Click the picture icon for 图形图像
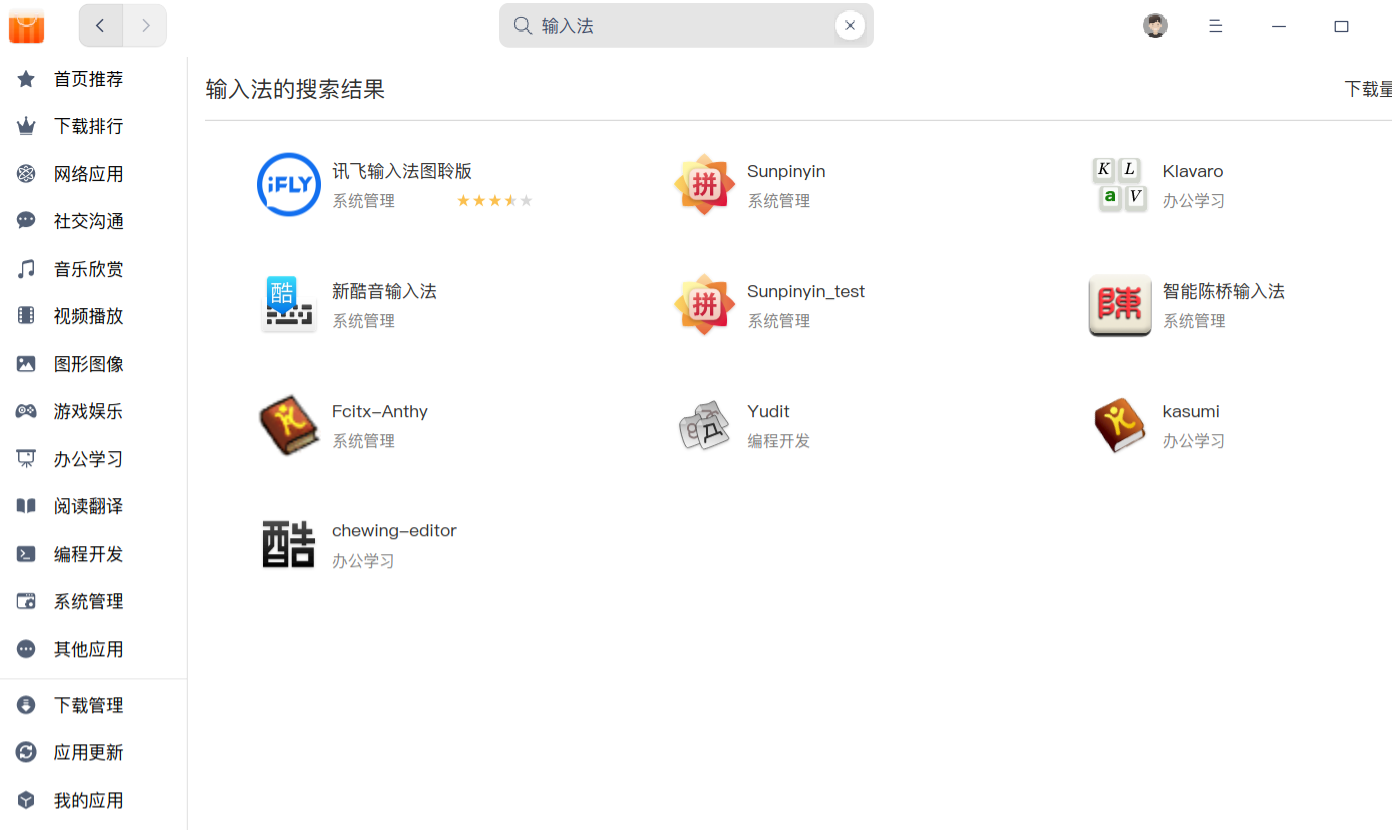The width and height of the screenshot is (1392, 830). coord(26,364)
